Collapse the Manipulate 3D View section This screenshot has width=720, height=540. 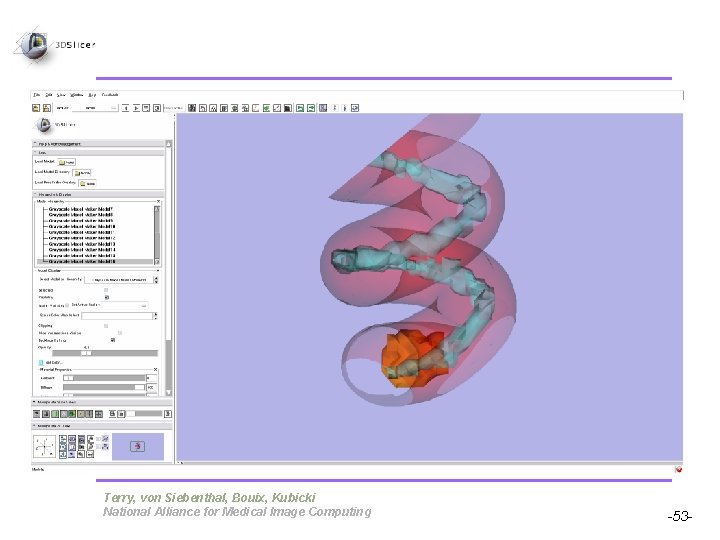102,426
